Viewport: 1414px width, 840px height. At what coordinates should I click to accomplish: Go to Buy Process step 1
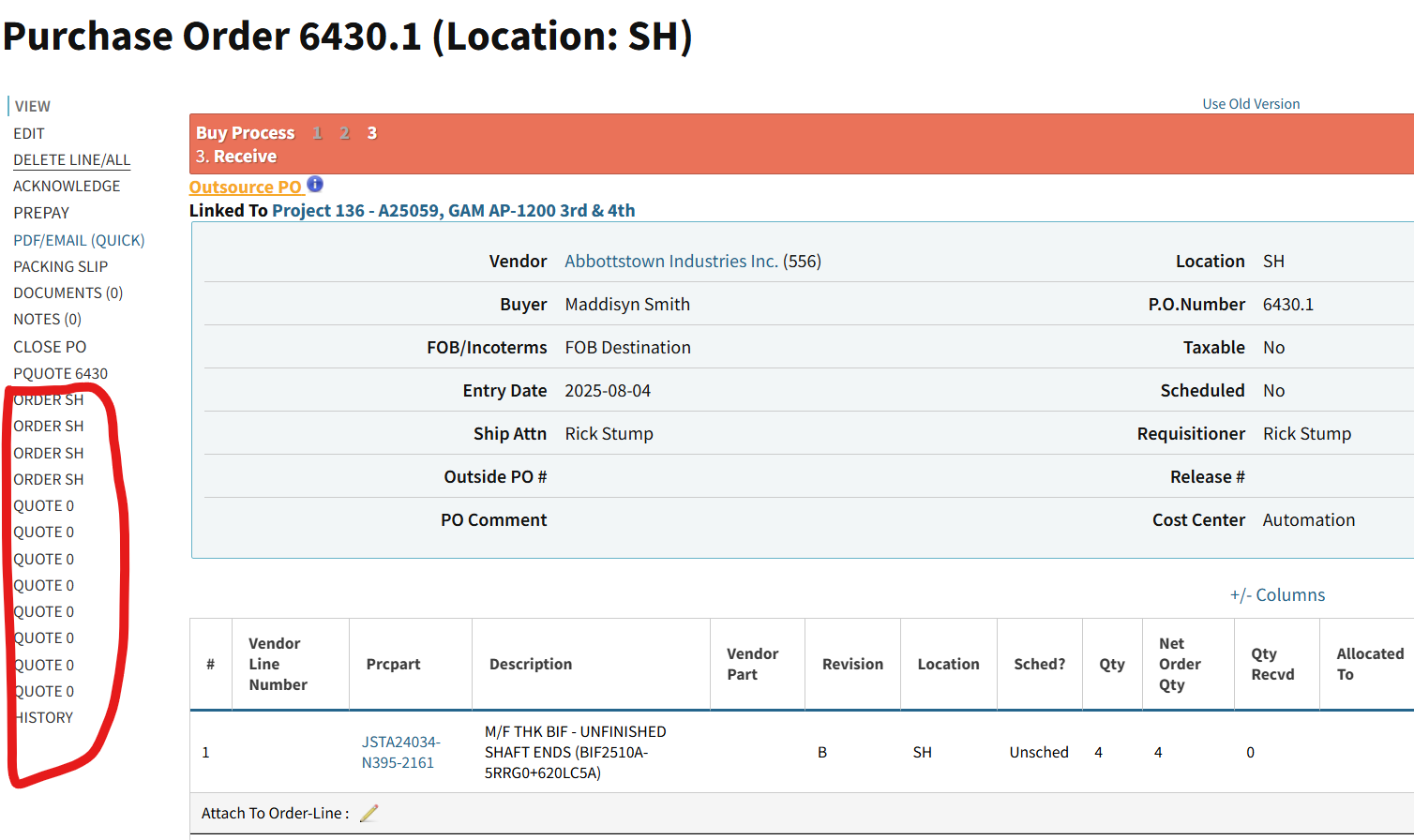tap(317, 133)
